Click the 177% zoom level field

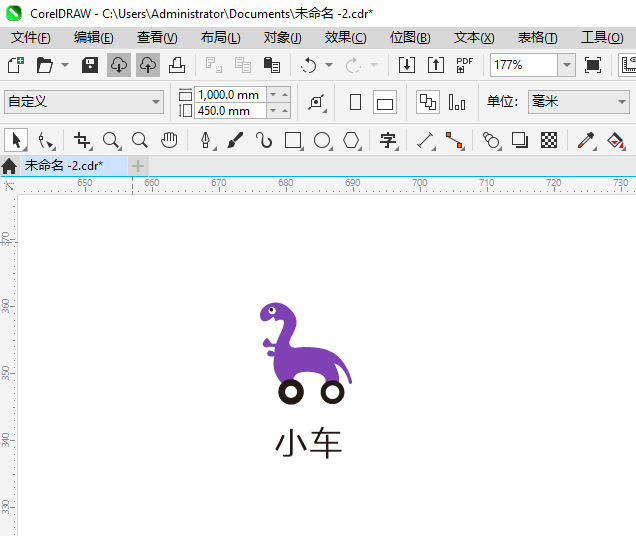tap(524, 65)
